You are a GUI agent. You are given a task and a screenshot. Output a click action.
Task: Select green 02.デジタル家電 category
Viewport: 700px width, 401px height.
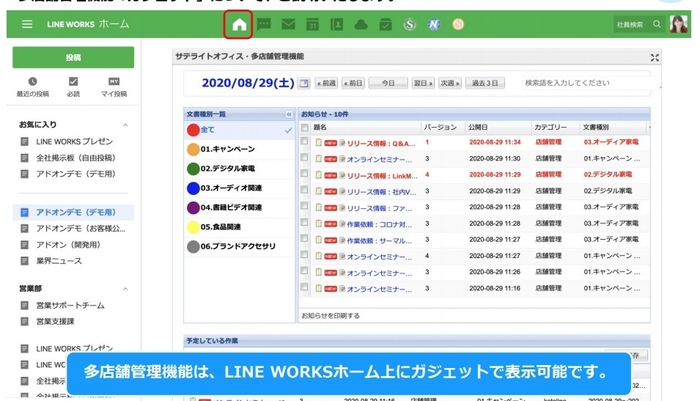[x=239, y=169]
